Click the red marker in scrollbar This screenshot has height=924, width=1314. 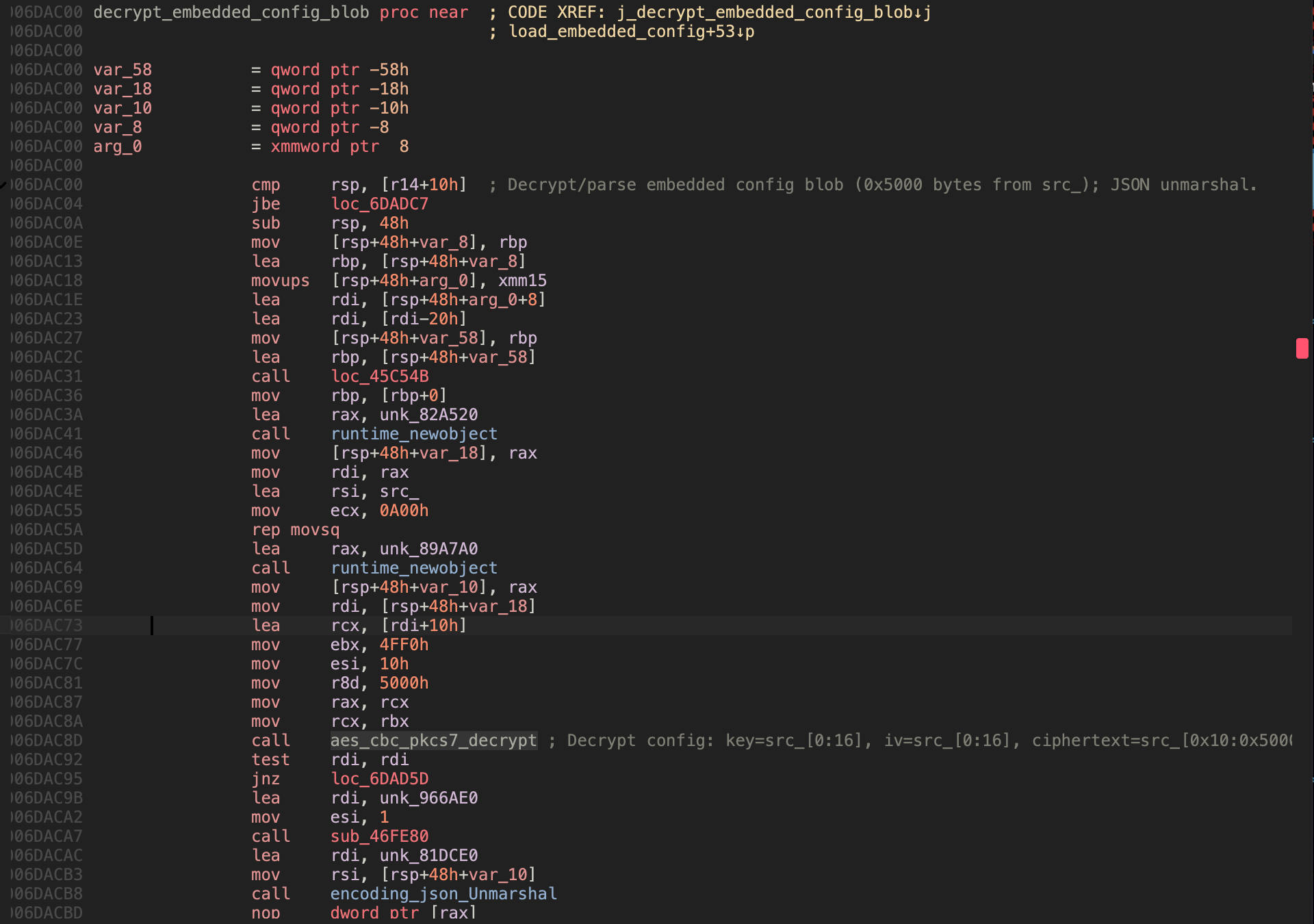pyautogui.click(x=1302, y=348)
